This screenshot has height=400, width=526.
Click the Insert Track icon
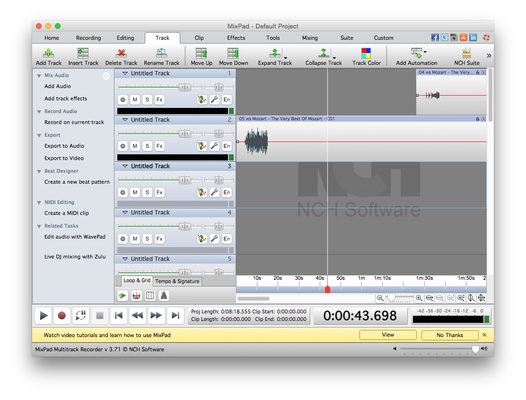pos(83,56)
